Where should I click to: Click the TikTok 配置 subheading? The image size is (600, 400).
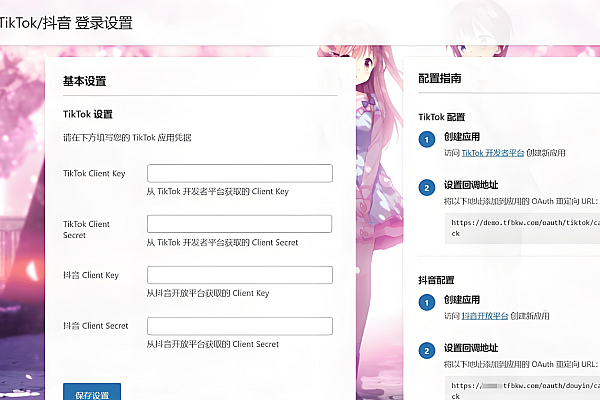pos(442,117)
